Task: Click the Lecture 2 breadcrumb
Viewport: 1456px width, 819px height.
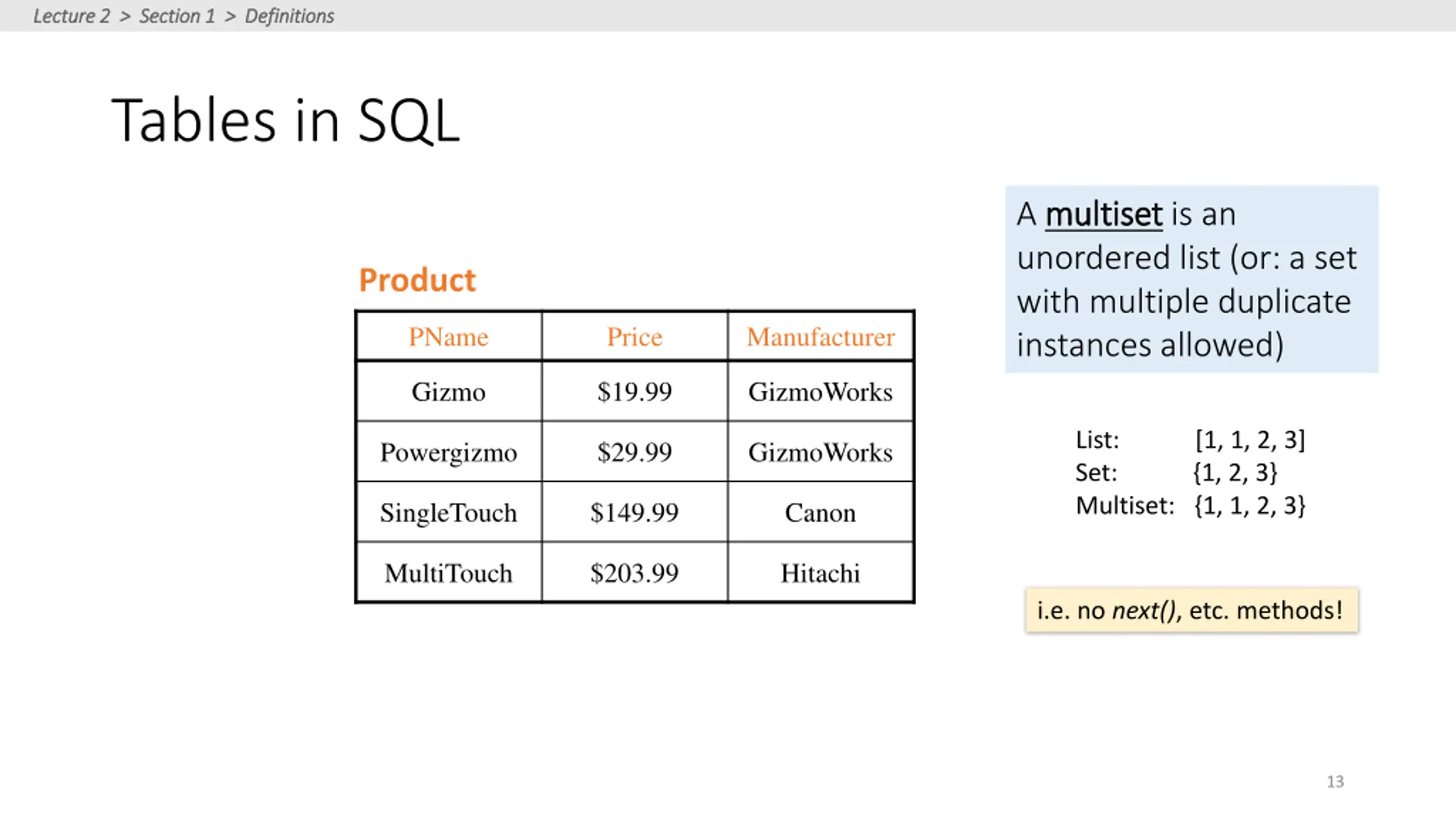Action: (72, 16)
